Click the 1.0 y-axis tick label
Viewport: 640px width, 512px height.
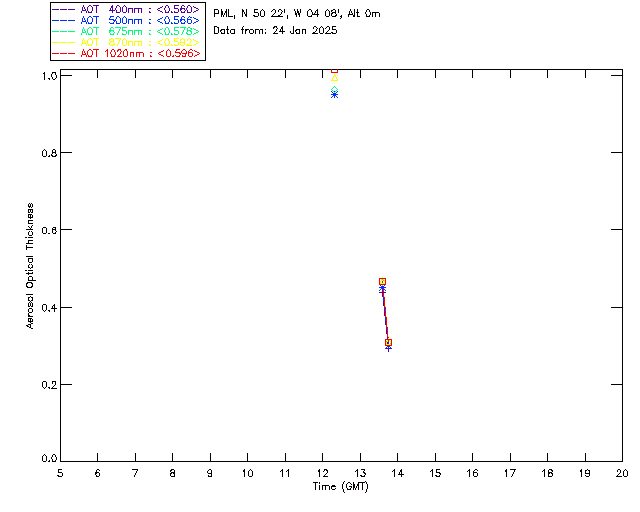pyautogui.click(x=49, y=76)
